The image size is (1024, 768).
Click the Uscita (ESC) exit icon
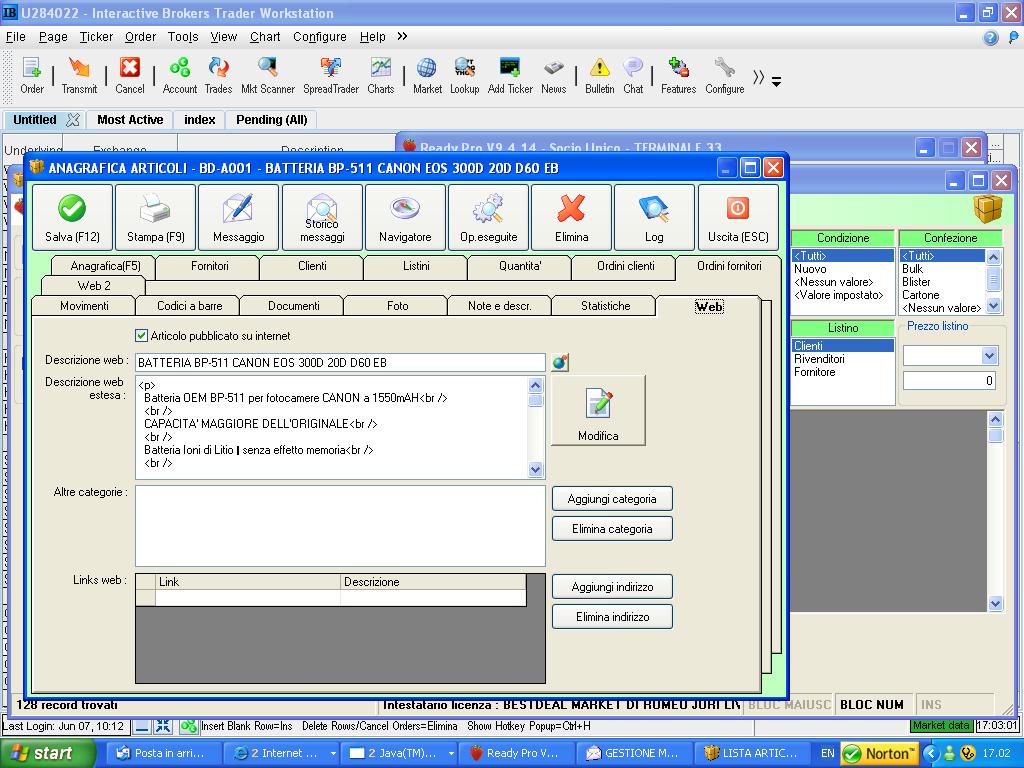tap(738, 217)
